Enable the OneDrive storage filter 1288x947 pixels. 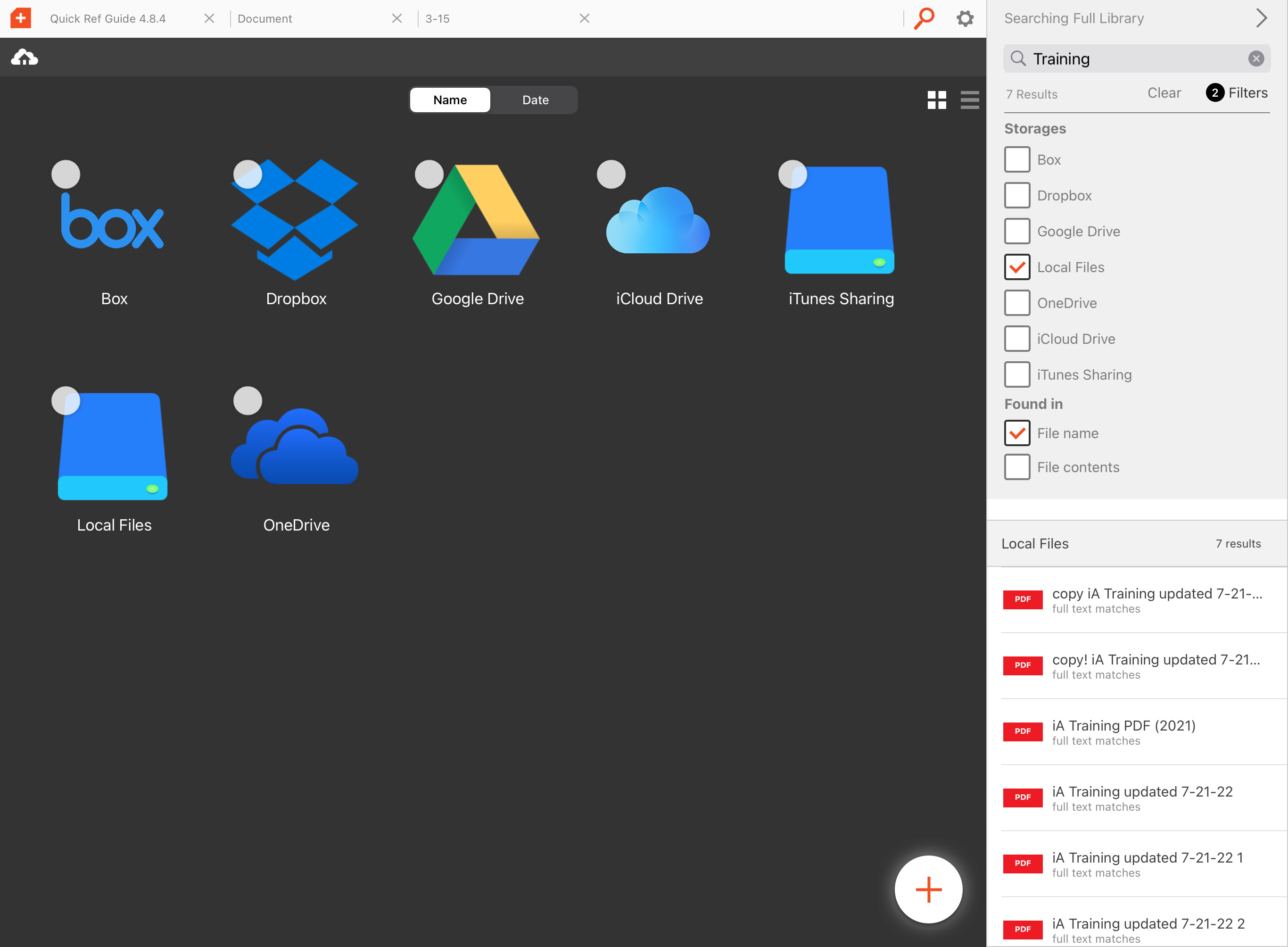(x=1017, y=303)
